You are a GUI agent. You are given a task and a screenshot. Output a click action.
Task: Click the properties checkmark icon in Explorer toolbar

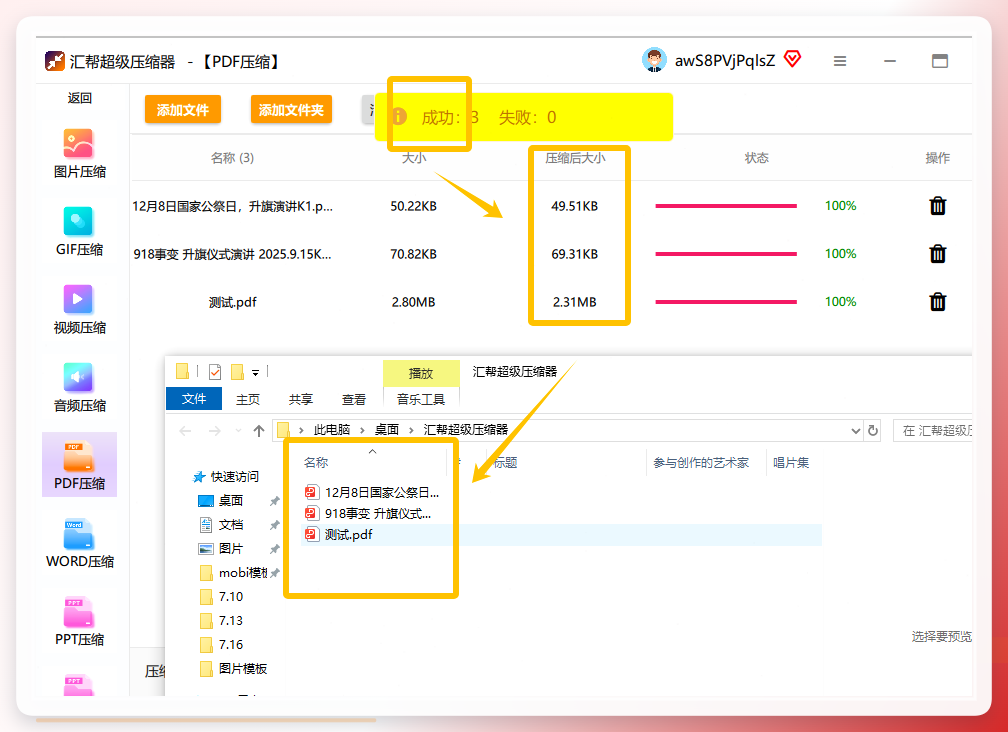215,371
